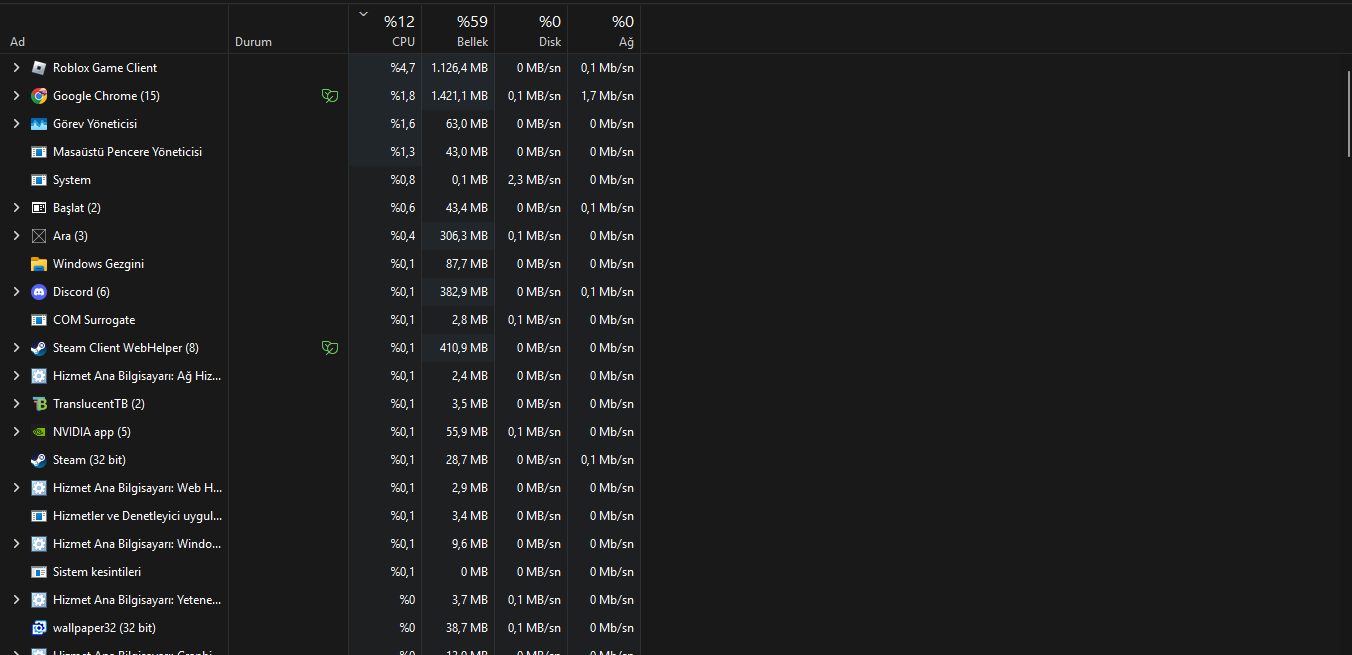Screen dimensions: 1352x655
Task: Sort processes by the Ad column header
Action: [114, 29]
